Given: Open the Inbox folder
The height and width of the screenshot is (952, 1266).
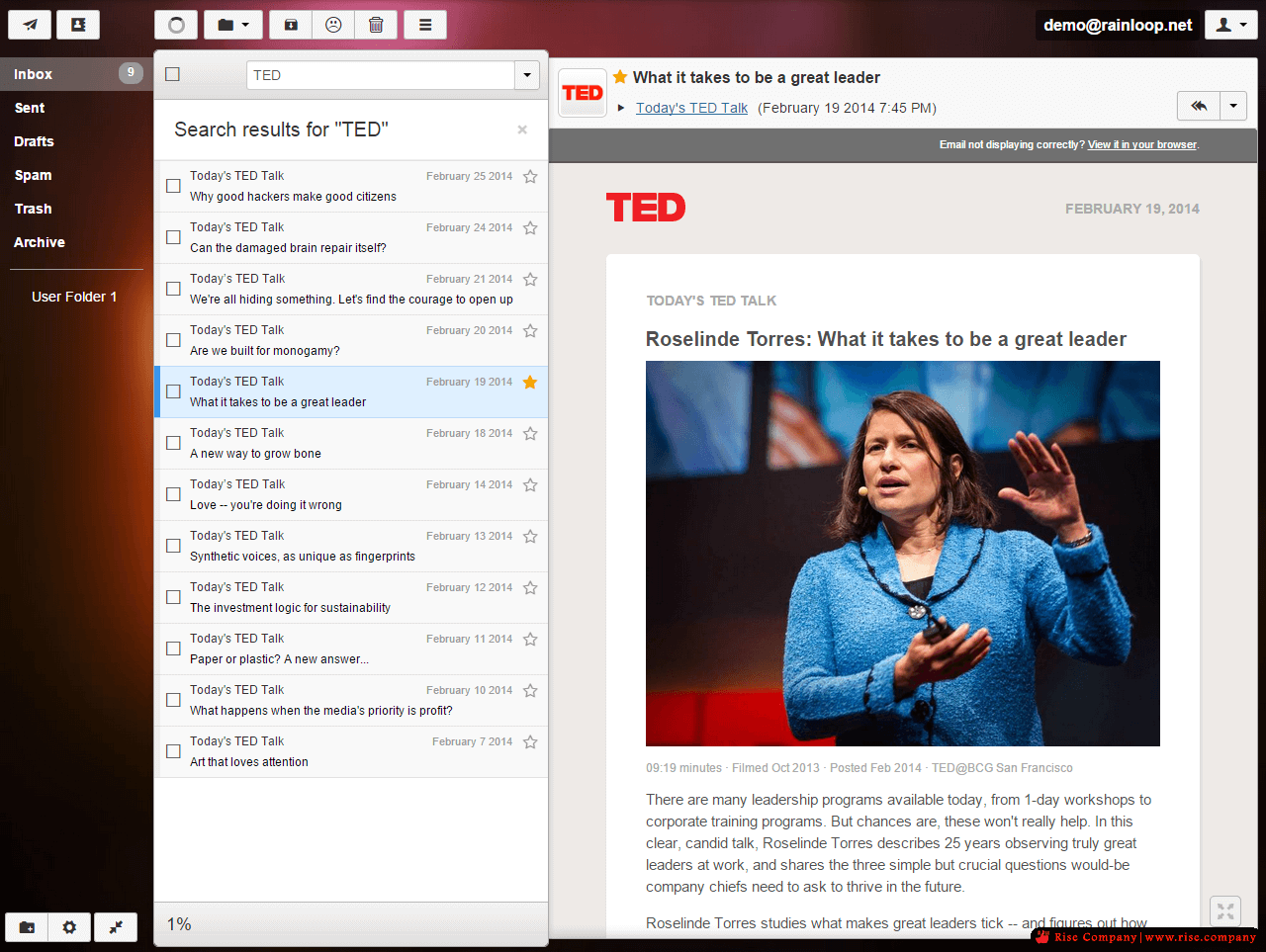Looking at the screenshot, I should point(76,74).
